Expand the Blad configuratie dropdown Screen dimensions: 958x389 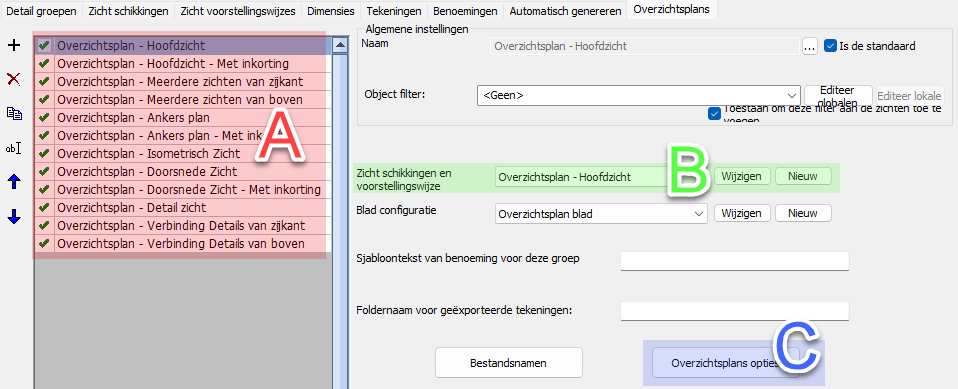point(601,214)
